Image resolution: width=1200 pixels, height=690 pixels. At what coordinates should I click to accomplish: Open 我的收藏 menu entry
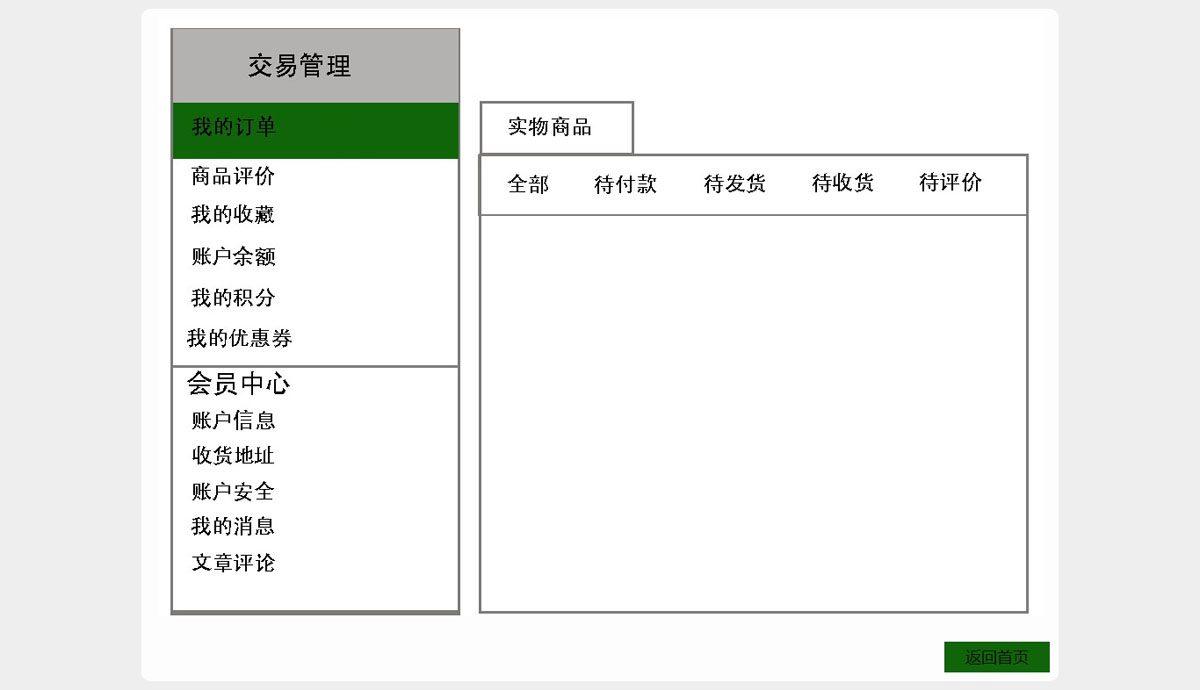(x=233, y=214)
